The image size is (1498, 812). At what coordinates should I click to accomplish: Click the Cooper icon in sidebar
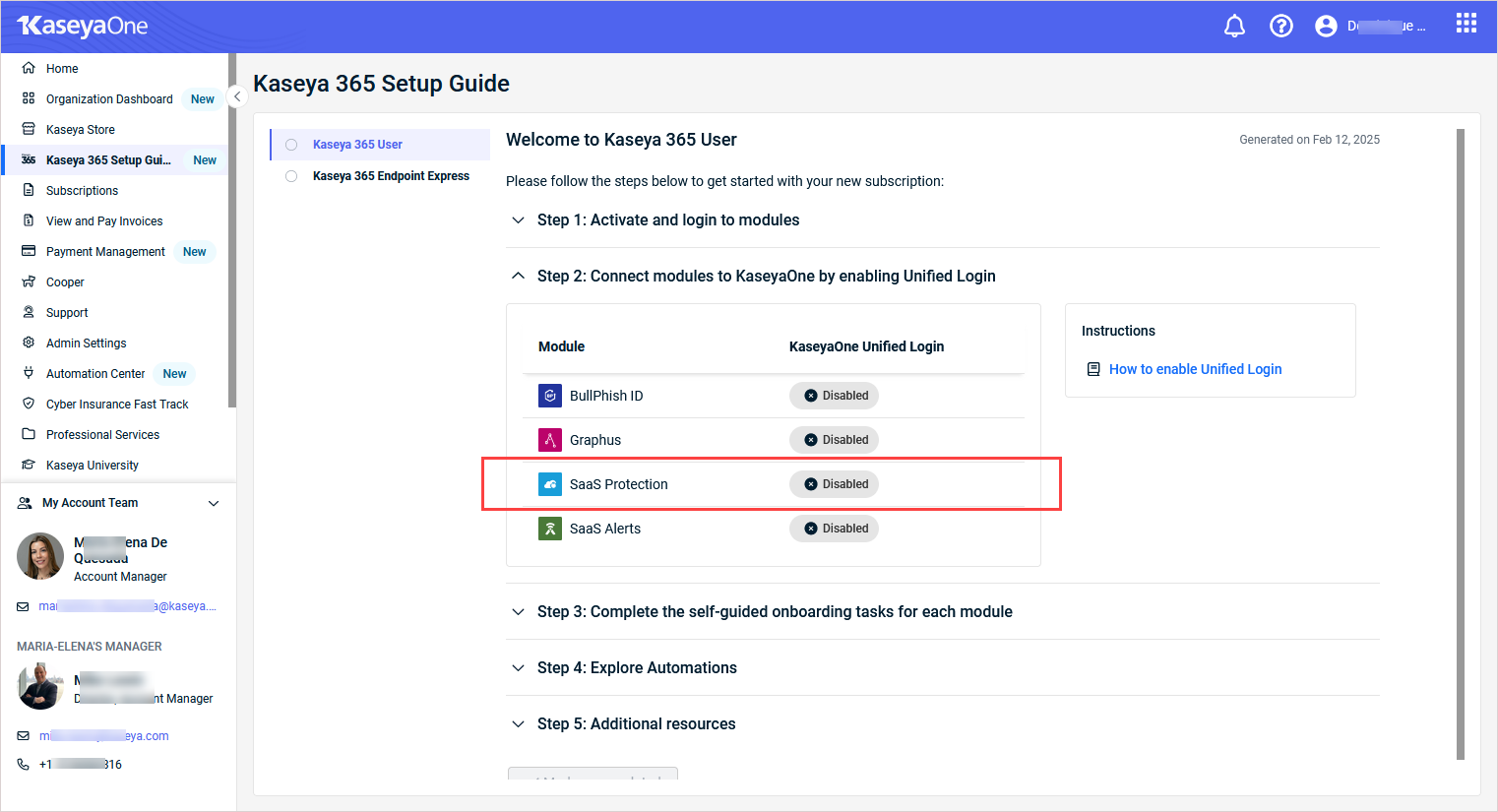[x=29, y=281]
